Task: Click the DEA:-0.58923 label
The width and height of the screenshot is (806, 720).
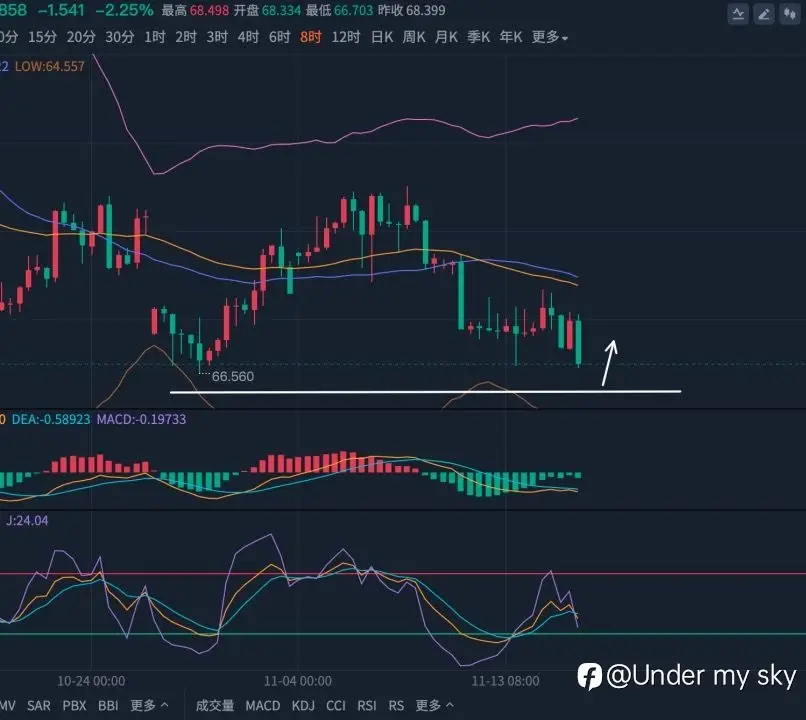Action: pyautogui.click(x=51, y=419)
